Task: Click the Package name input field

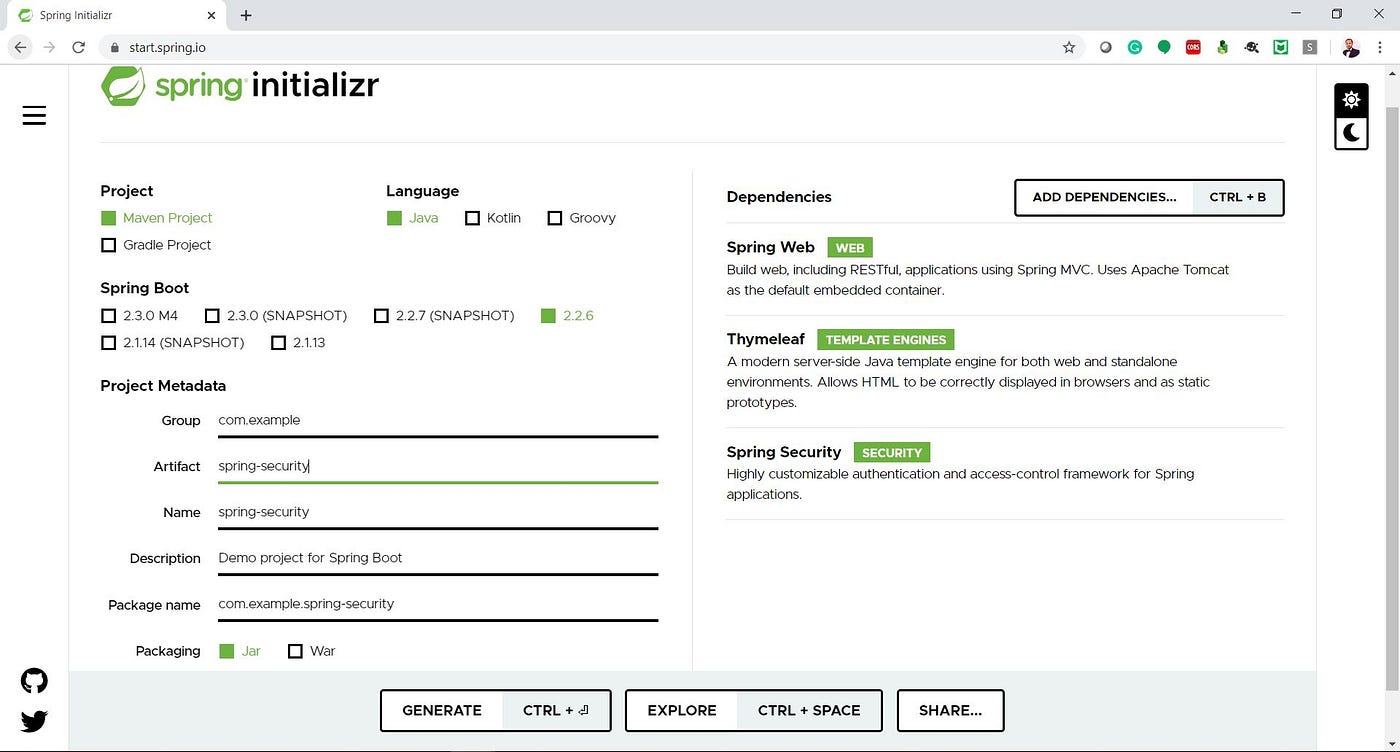Action: (438, 605)
